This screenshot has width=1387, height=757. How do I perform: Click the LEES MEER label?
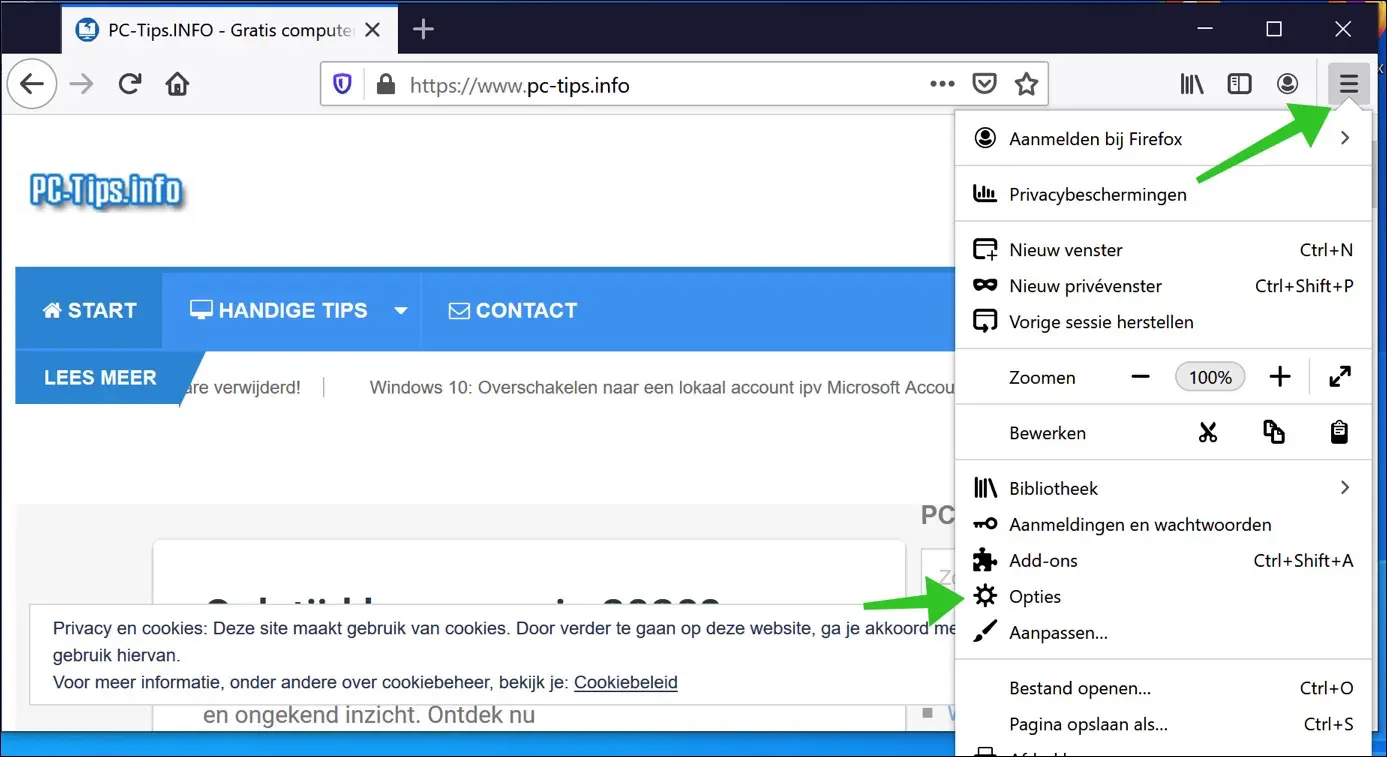(100, 378)
